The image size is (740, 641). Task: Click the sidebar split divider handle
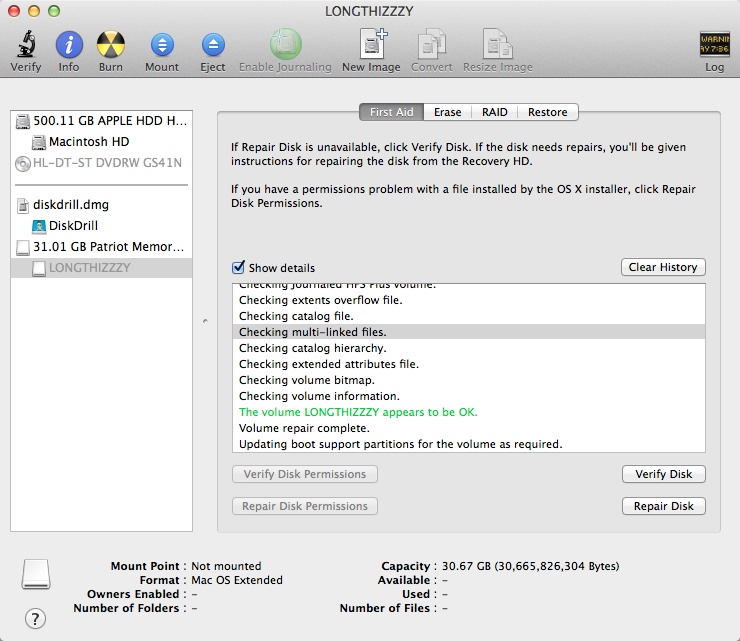pos(205,321)
